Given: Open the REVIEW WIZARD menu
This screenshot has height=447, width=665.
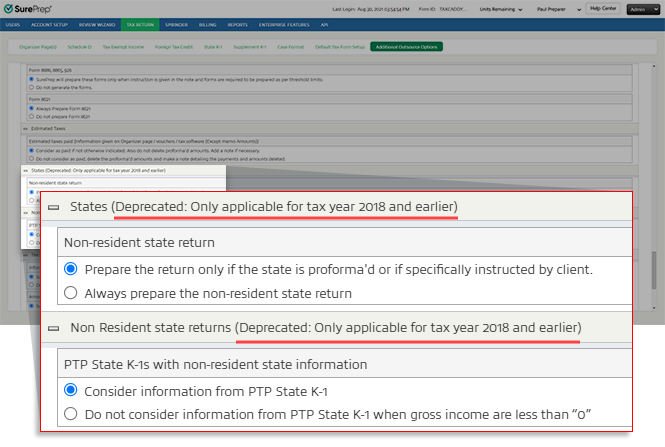Looking at the screenshot, I should (x=97, y=25).
